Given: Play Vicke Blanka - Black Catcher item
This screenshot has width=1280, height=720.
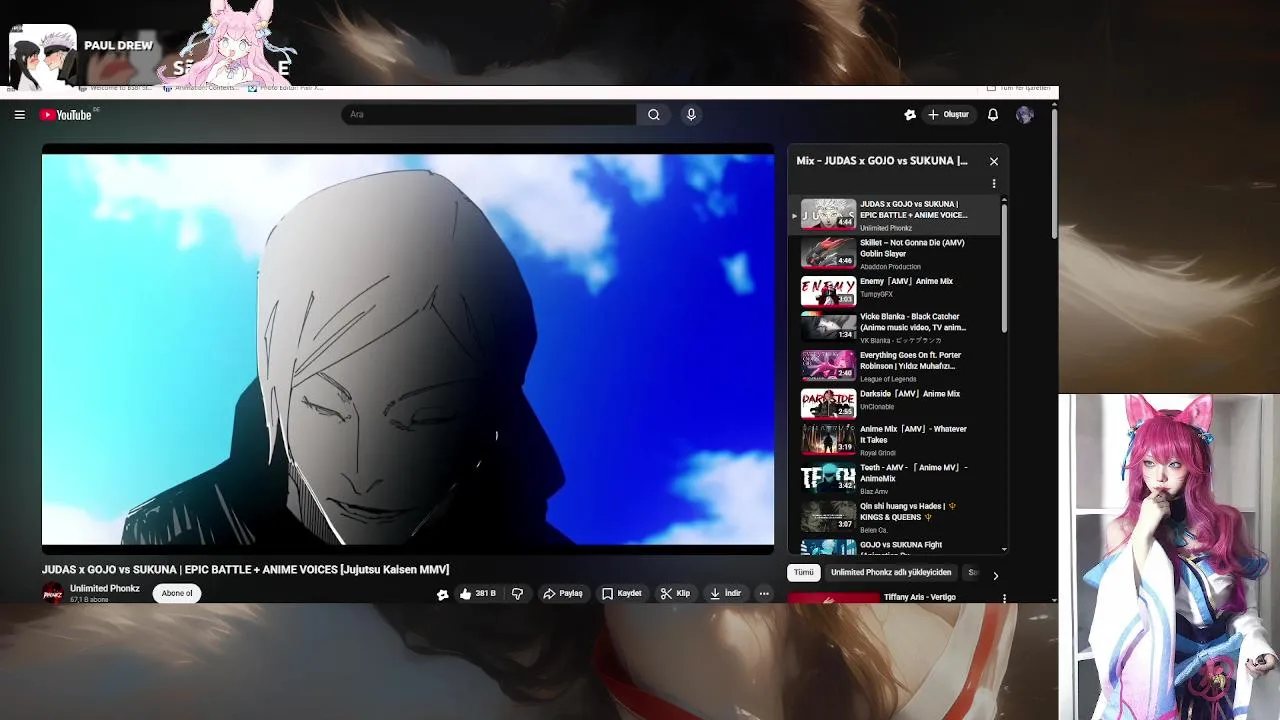Looking at the screenshot, I should coord(895,327).
